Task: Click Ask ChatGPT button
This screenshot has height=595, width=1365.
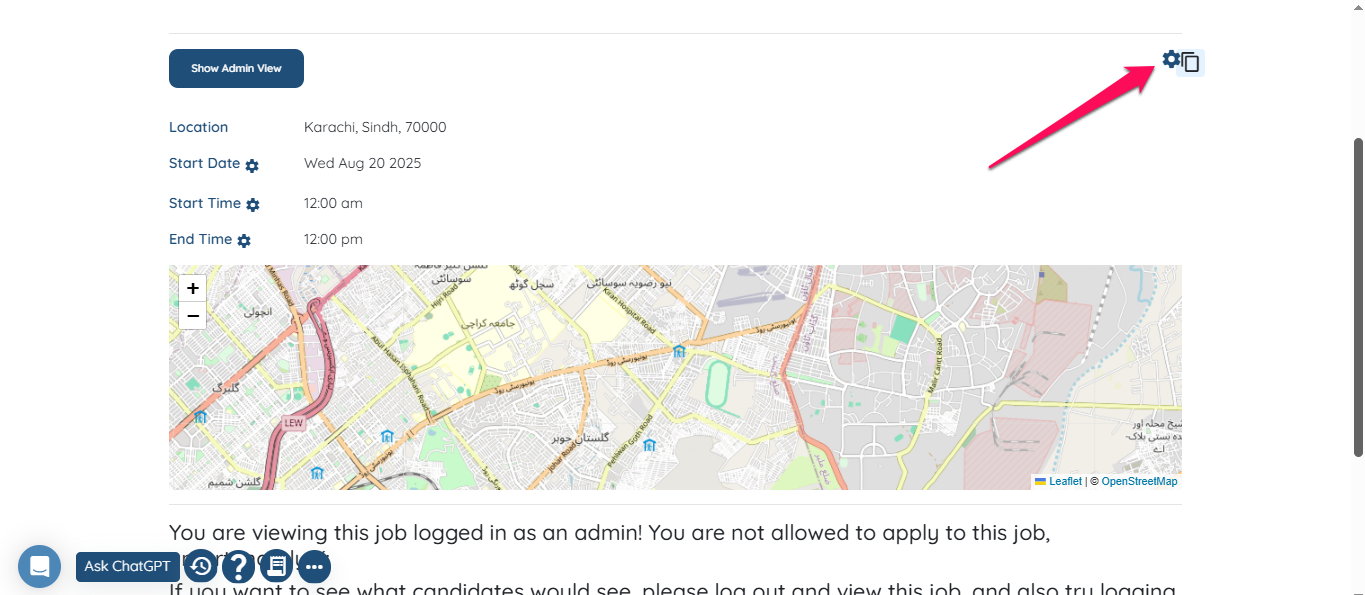Action: pos(128,567)
